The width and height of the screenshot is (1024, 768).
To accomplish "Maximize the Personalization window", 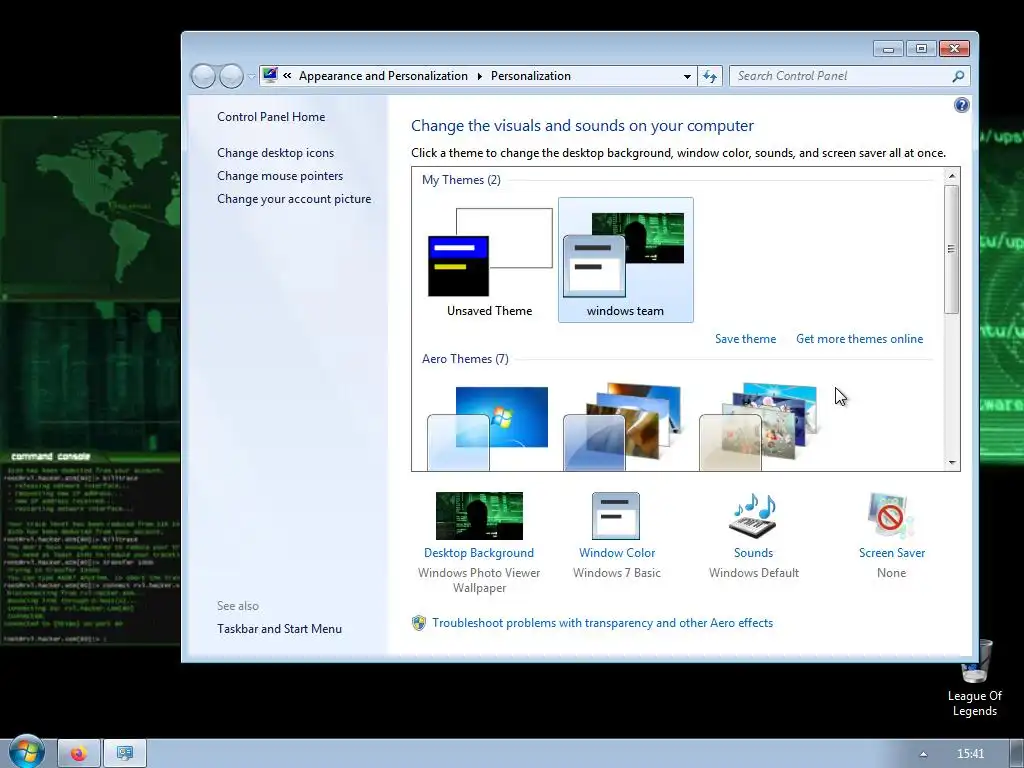I will pyautogui.click(x=921, y=49).
